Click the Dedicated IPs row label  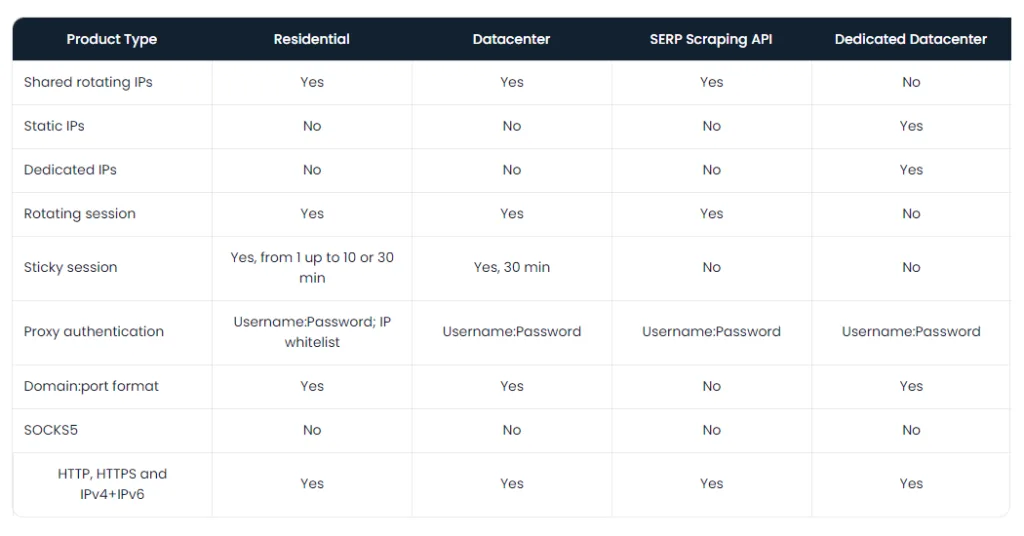pyautogui.click(x=70, y=170)
